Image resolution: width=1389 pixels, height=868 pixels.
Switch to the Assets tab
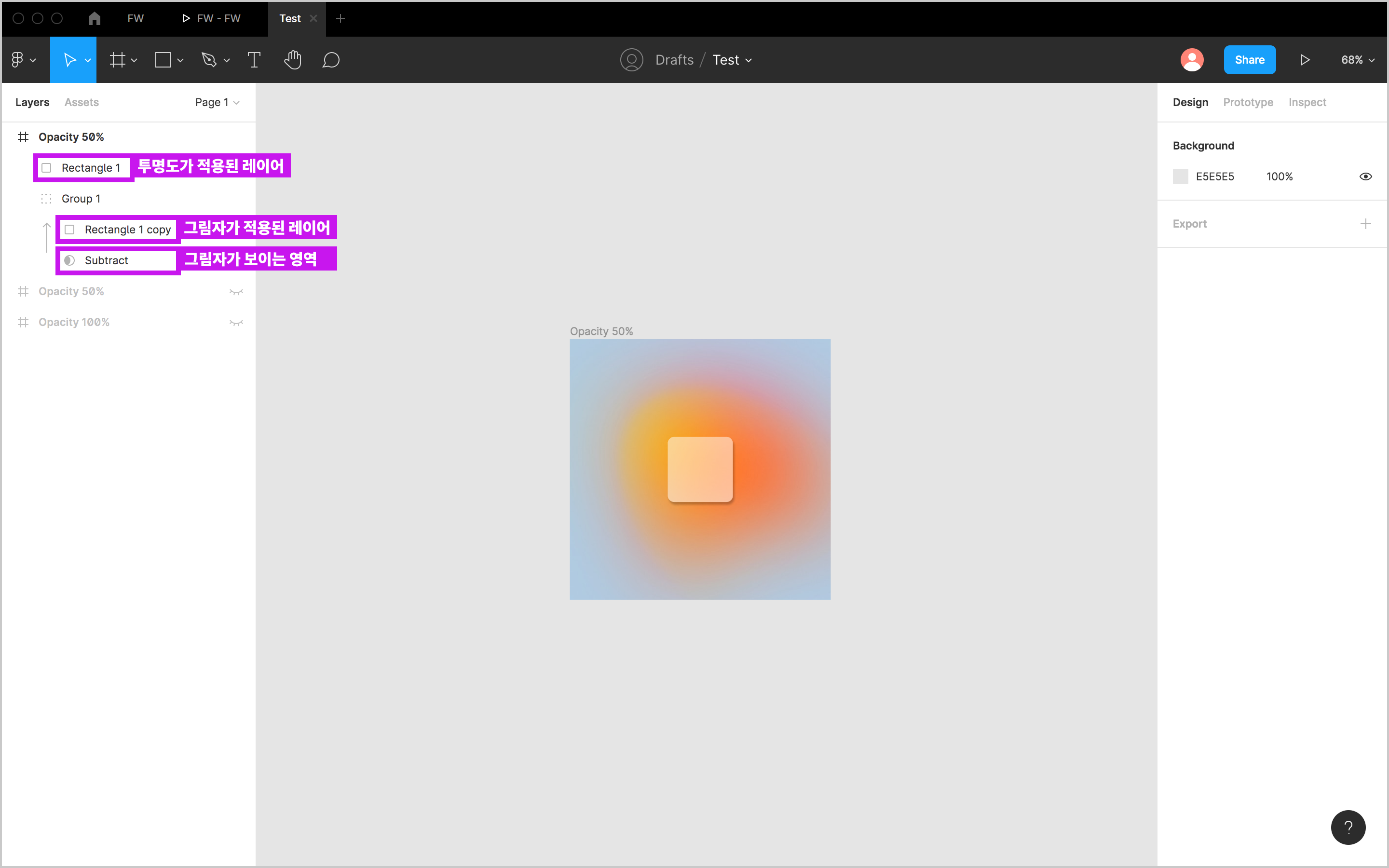pyautogui.click(x=82, y=102)
